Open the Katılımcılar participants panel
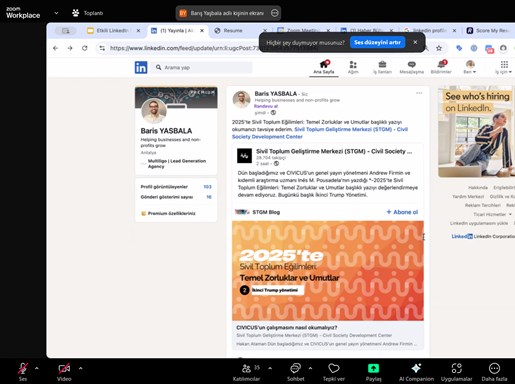Viewport: 515px width, 384px height. point(246,372)
